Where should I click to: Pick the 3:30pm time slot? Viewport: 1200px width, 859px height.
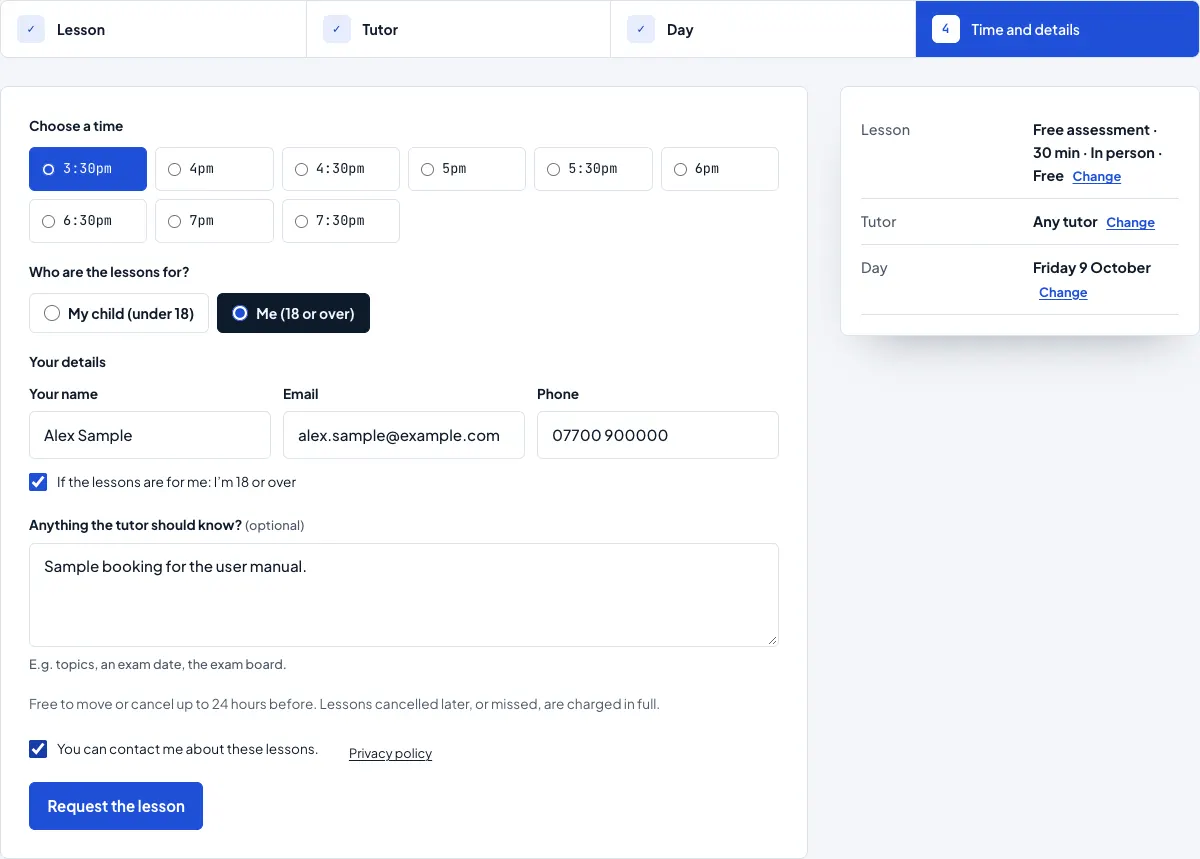coord(88,169)
